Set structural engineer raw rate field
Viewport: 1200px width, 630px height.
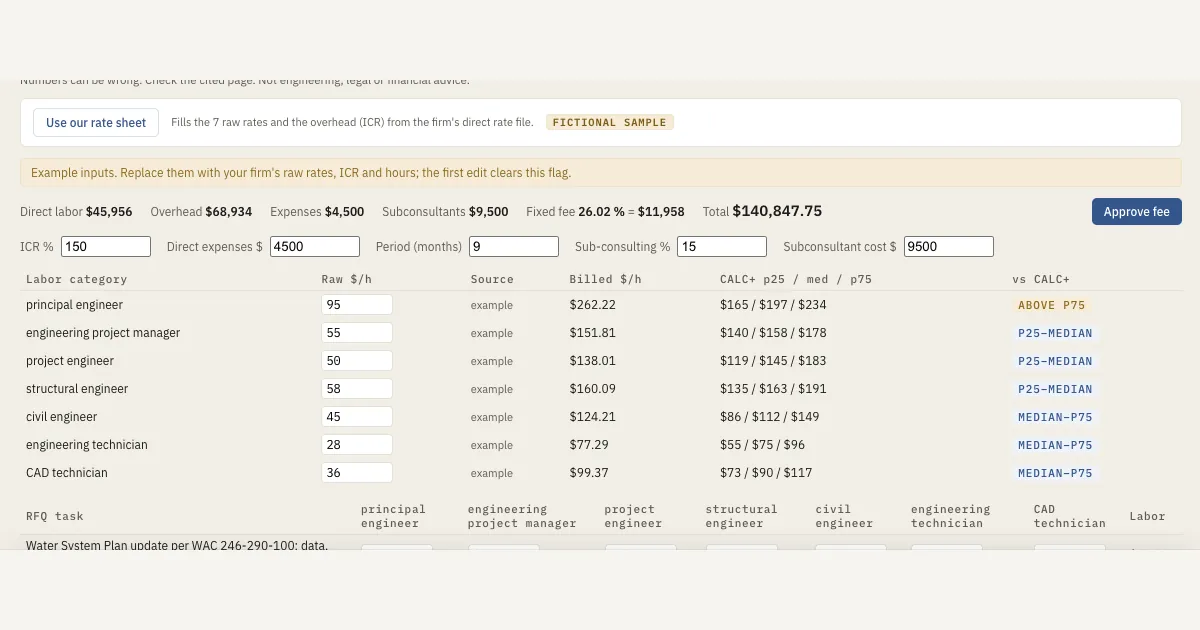point(357,389)
